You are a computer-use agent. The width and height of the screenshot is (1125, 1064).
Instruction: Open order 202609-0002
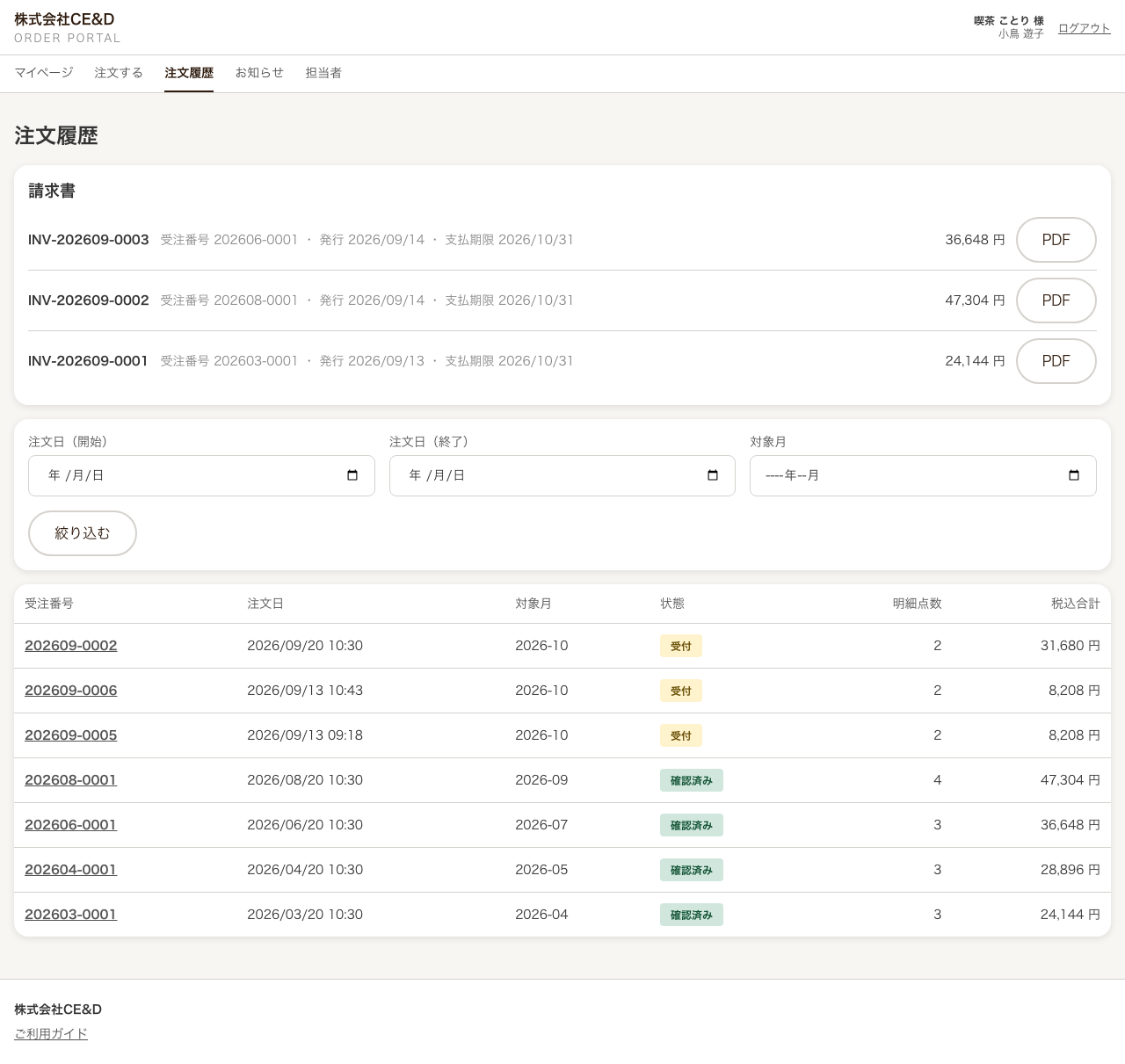coord(71,646)
